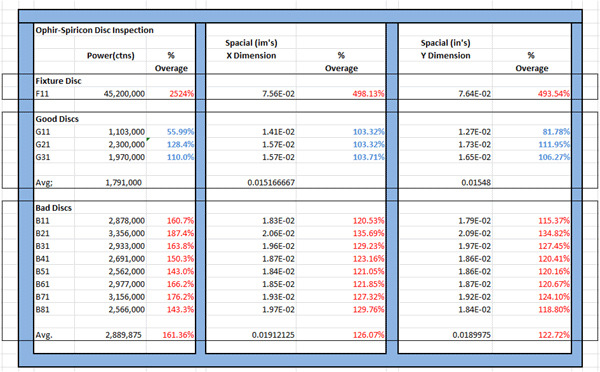The image size is (600, 372).
Task: Select the X Dimension column header
Action: (x=251, y=55)
